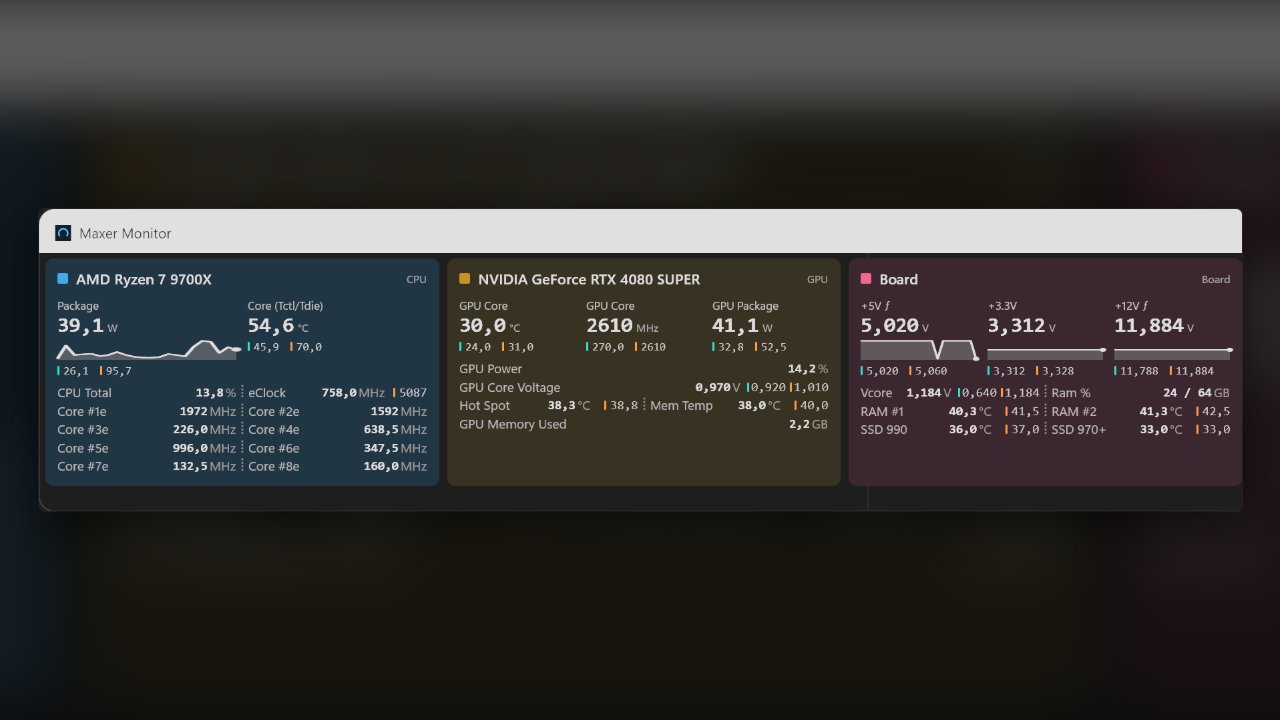Click the +12V voltage graph bar

point(1173,354)
